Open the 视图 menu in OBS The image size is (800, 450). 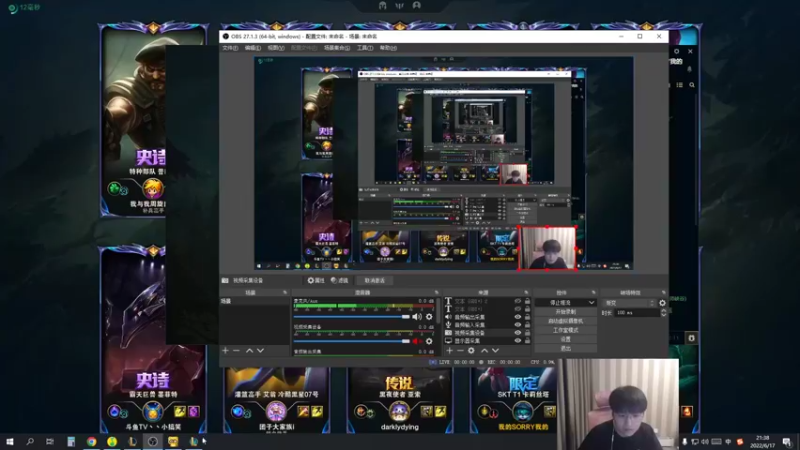coord(276,48)
